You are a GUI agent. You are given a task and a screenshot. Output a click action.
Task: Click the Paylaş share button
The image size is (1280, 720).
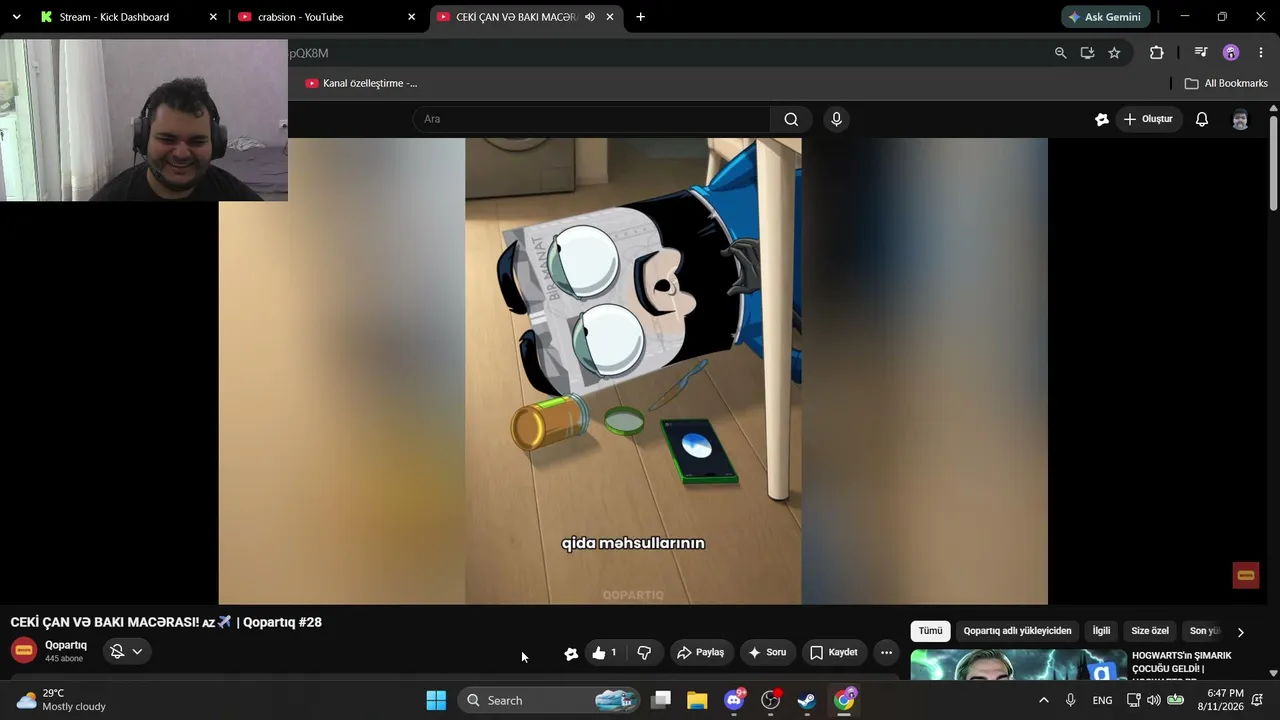tap(702, 652)
